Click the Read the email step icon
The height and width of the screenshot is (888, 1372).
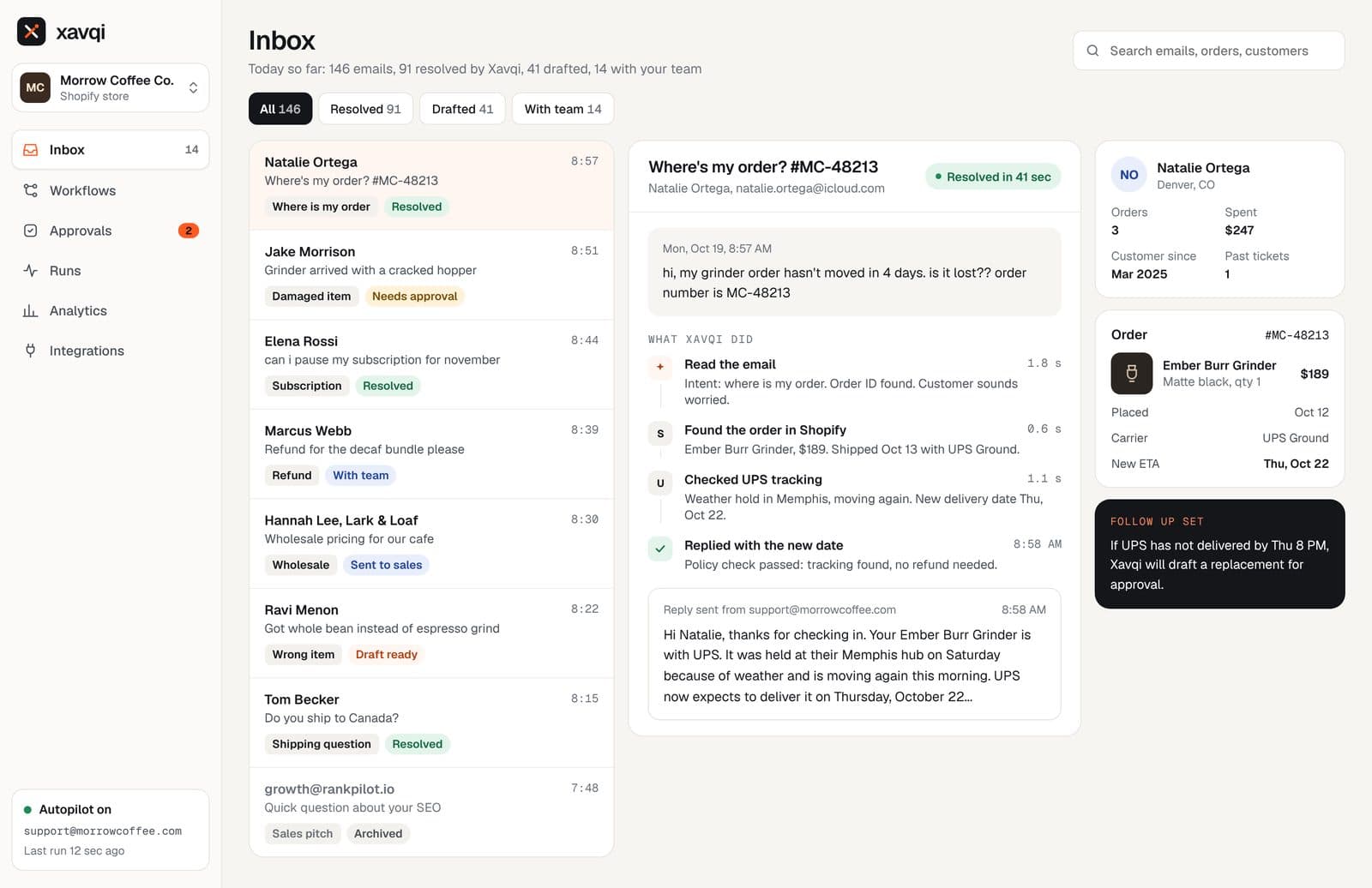pyautogui.click(x=660, y=367)
